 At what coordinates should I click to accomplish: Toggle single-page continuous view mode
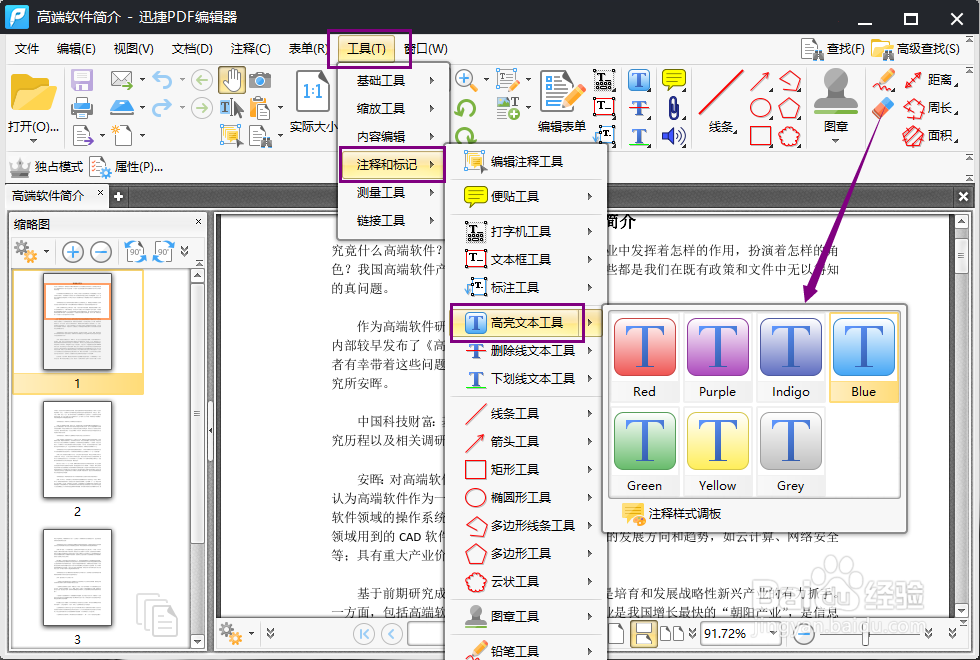[644, 633]
